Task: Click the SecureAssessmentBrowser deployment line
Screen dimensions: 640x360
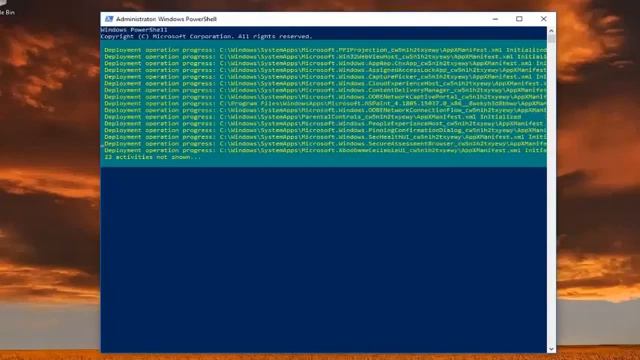Action: tap(325, 144)
